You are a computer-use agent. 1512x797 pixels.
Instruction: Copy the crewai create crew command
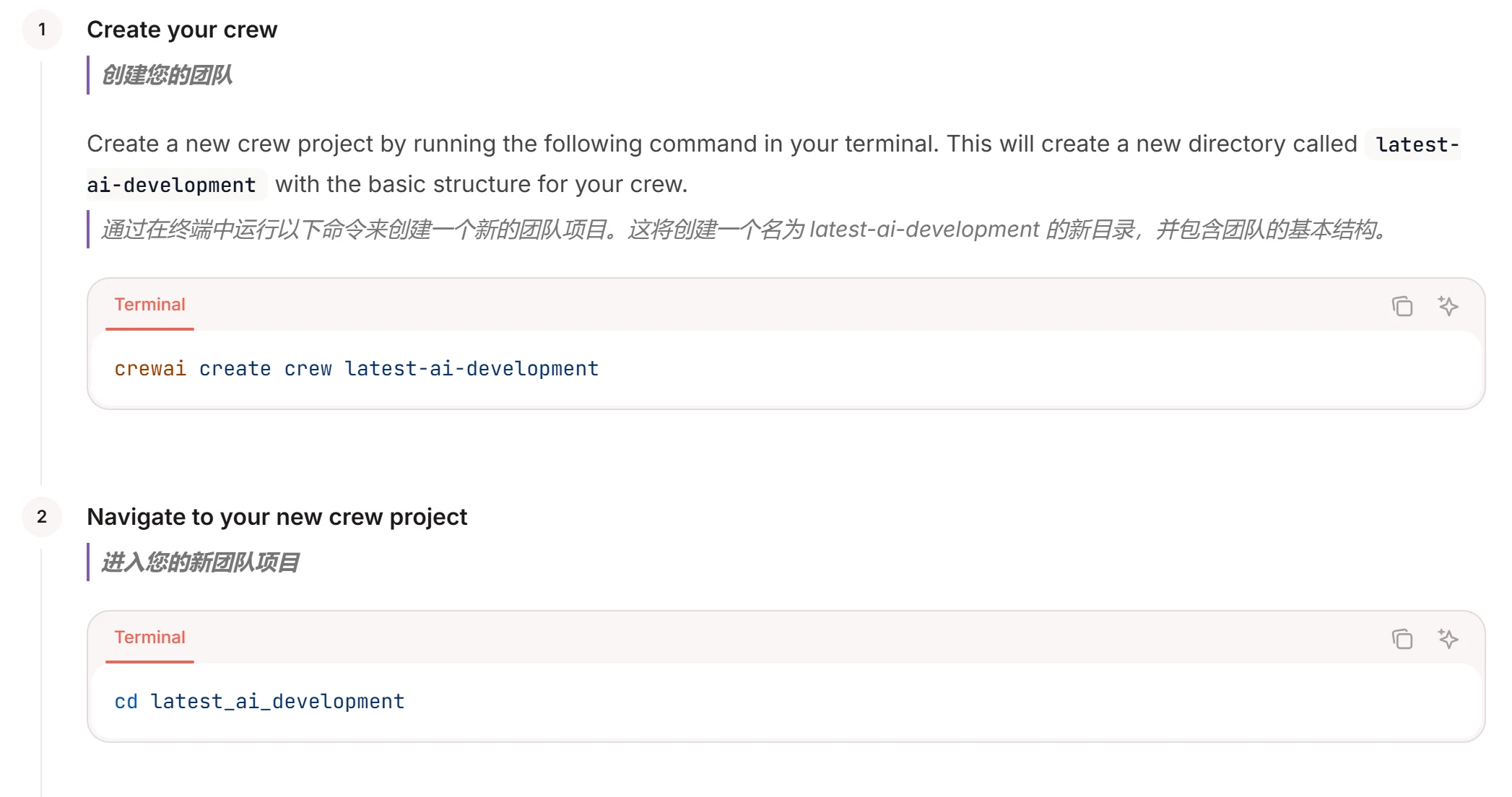(x=1402, y=306)
